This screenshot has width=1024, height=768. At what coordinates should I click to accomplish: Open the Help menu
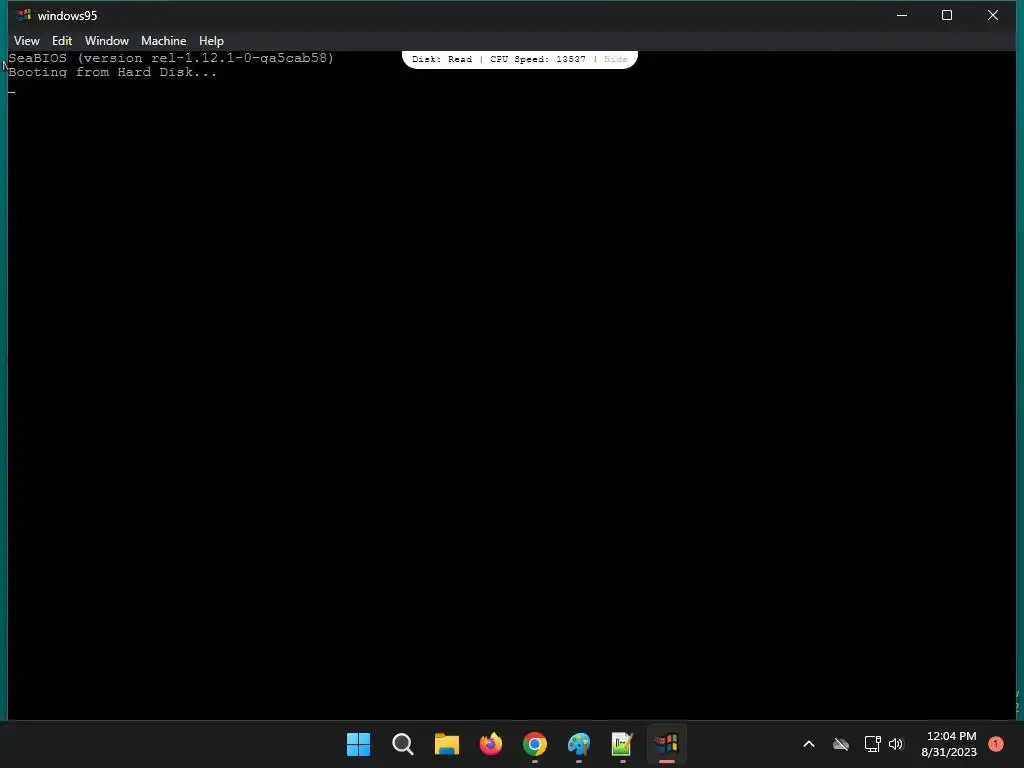pyautogui.click(x=211, y=40)
